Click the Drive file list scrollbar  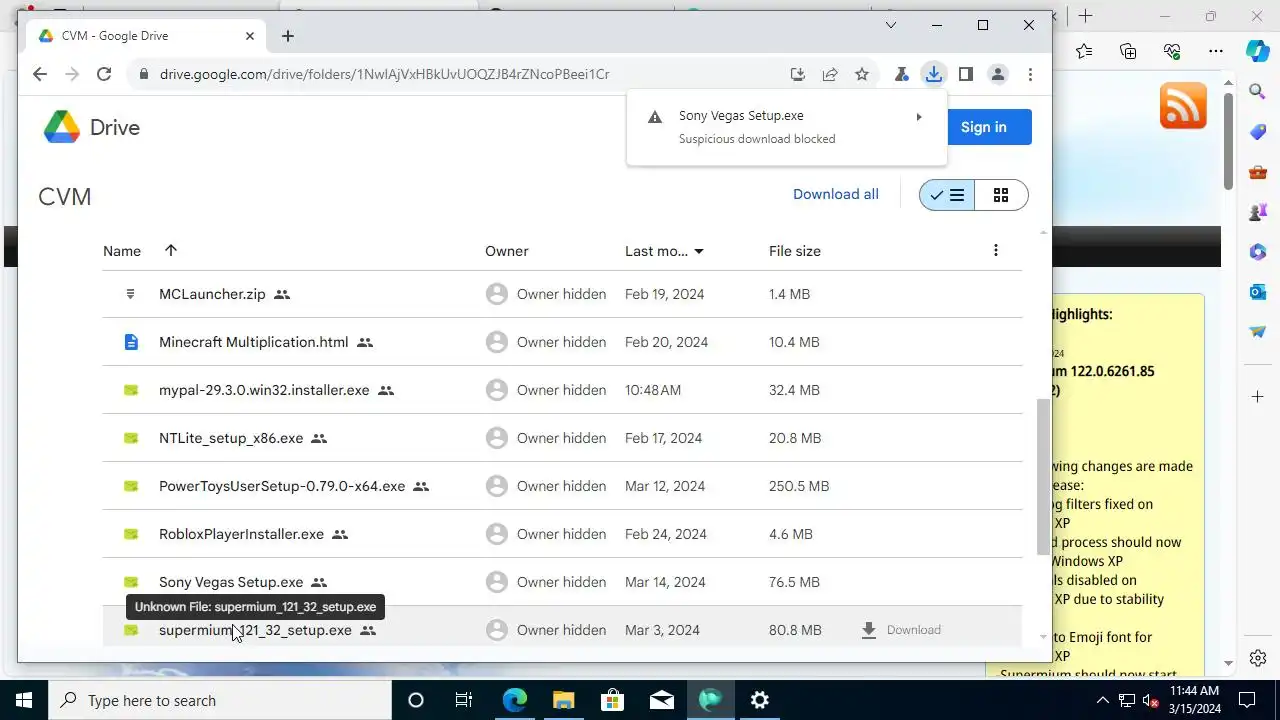point(1044,476)
